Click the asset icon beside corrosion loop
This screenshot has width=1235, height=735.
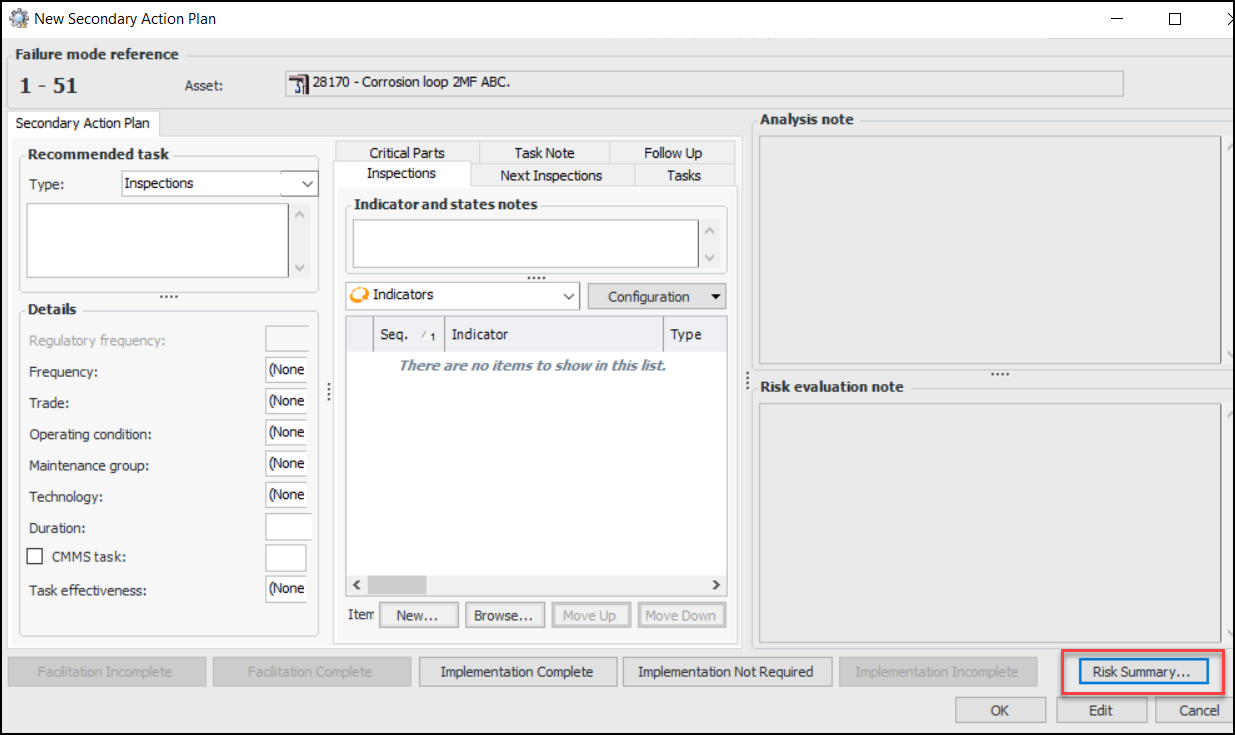point(298,83)
